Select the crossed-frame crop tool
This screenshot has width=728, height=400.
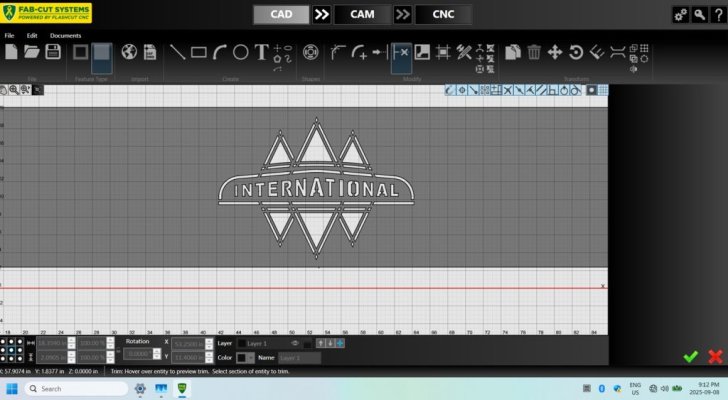click(443, 52)
